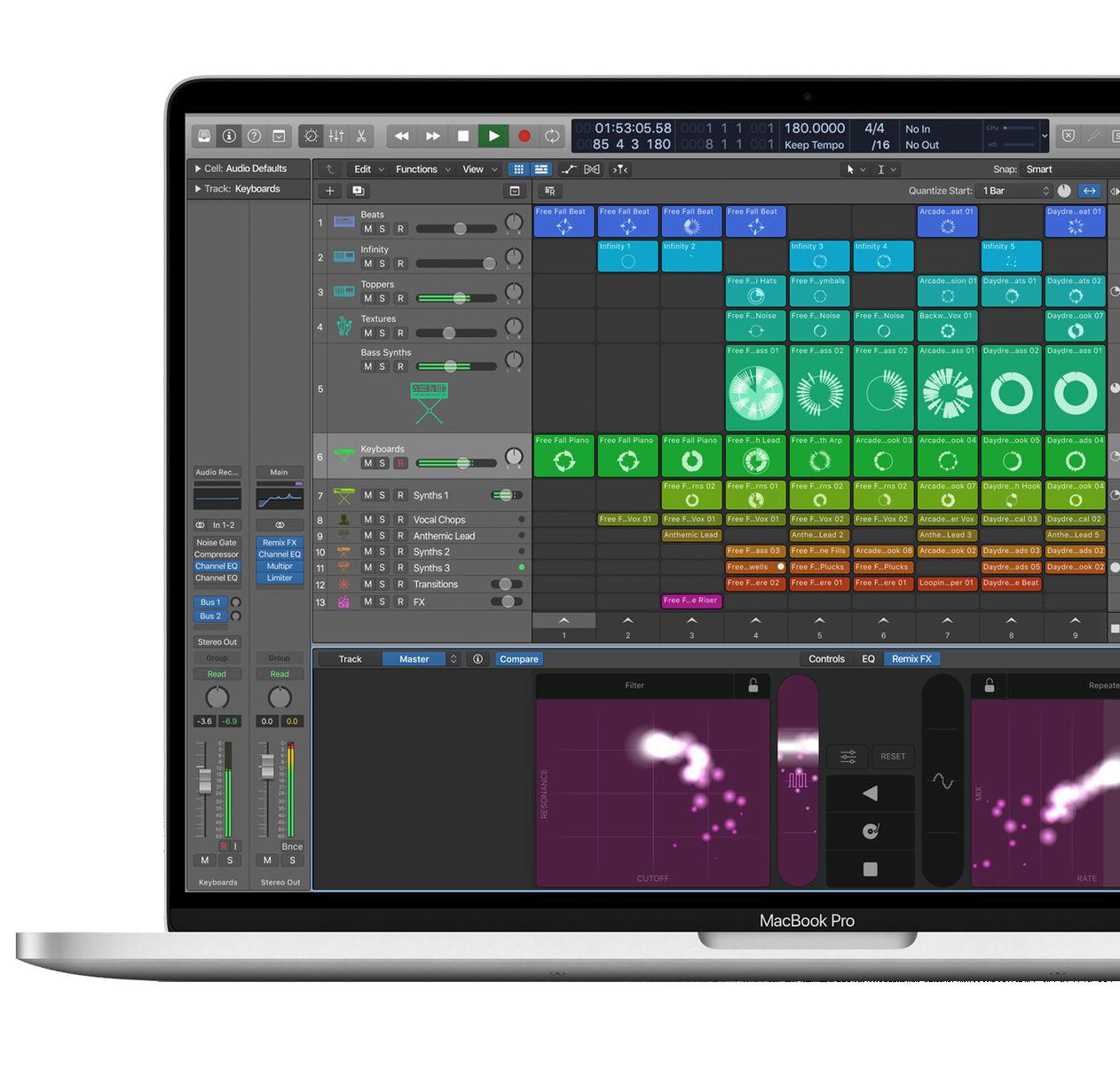Toggle the FX track switch
The width and height of the screenshot is (1120, 1069).
pos(507,601)
